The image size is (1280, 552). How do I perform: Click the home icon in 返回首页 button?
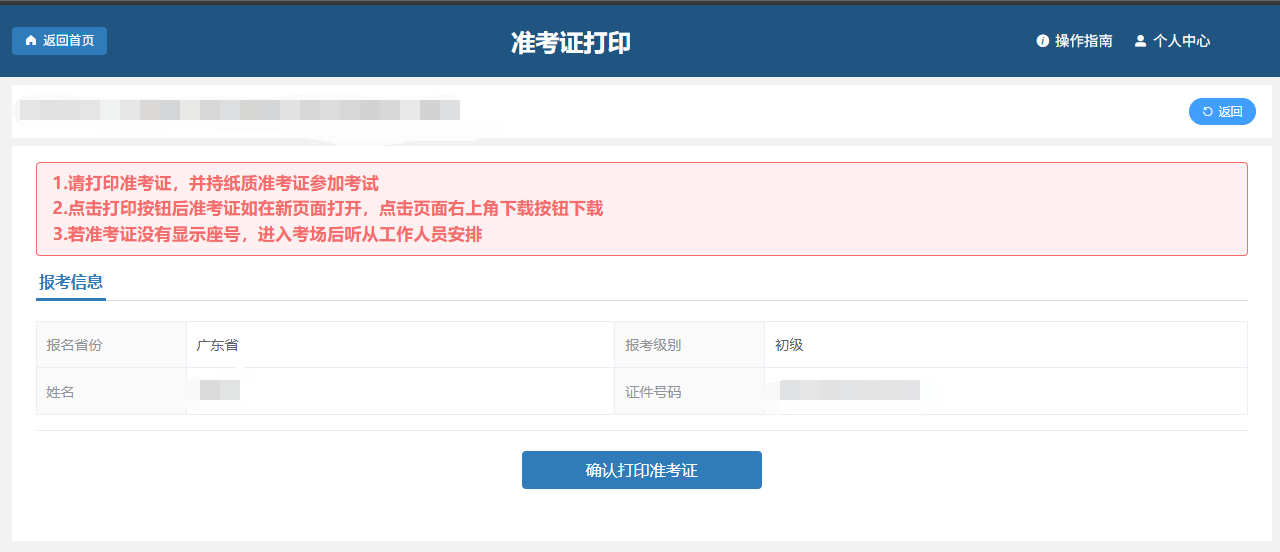30,41
